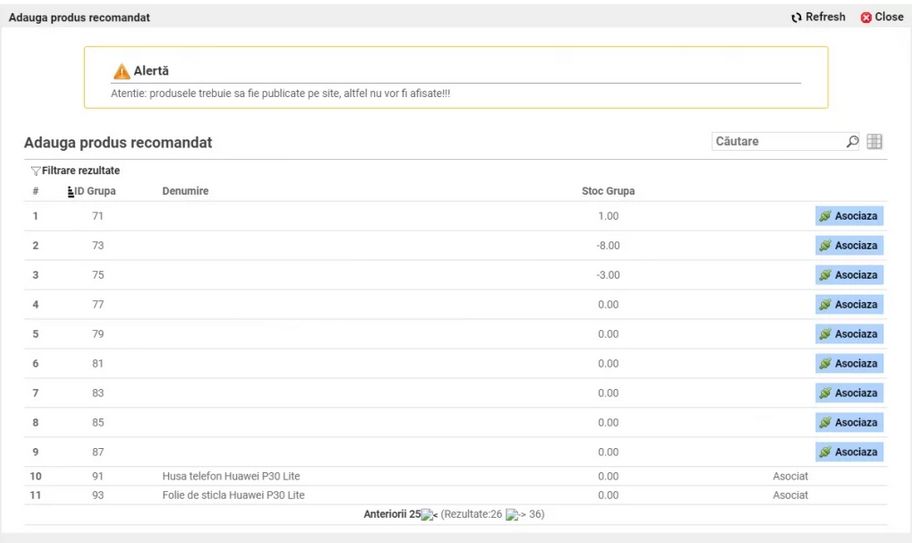The width and height of the screenshot is (912, 543).
Task: Click Asociaza for group ID 71
Action: pos(848,216)
